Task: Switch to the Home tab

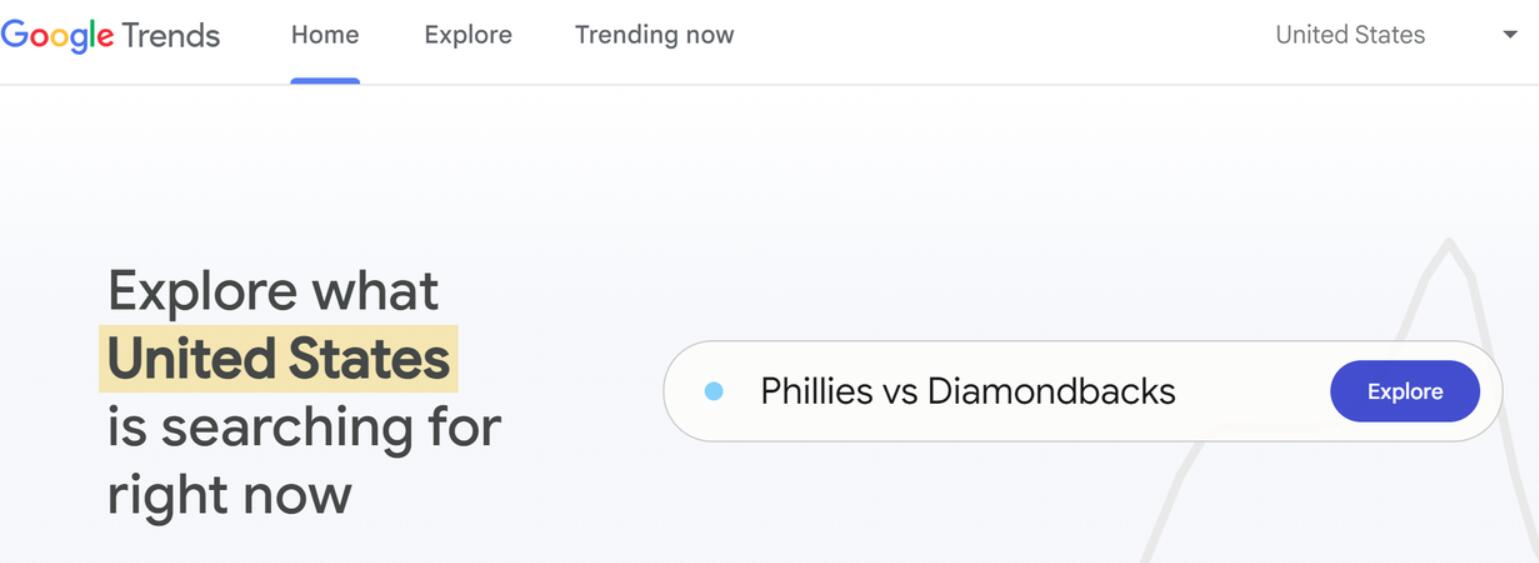Action: 325,35
